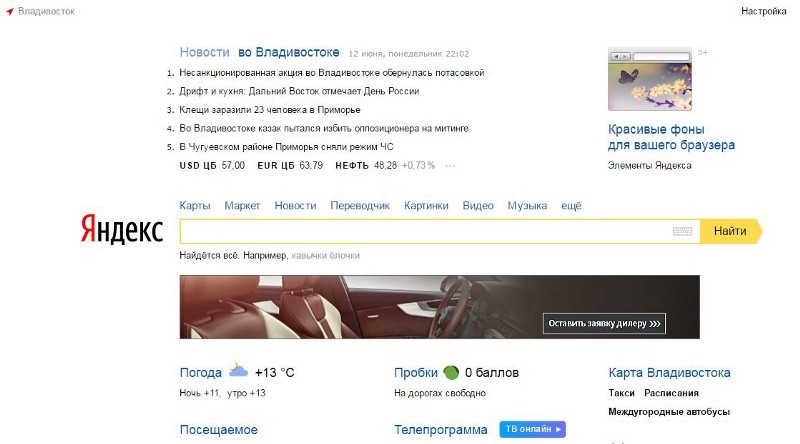Image resolution: width=800 pixels, height=444 pixels.
Task: Open the Карты service tab
Action: click(194, 206)
